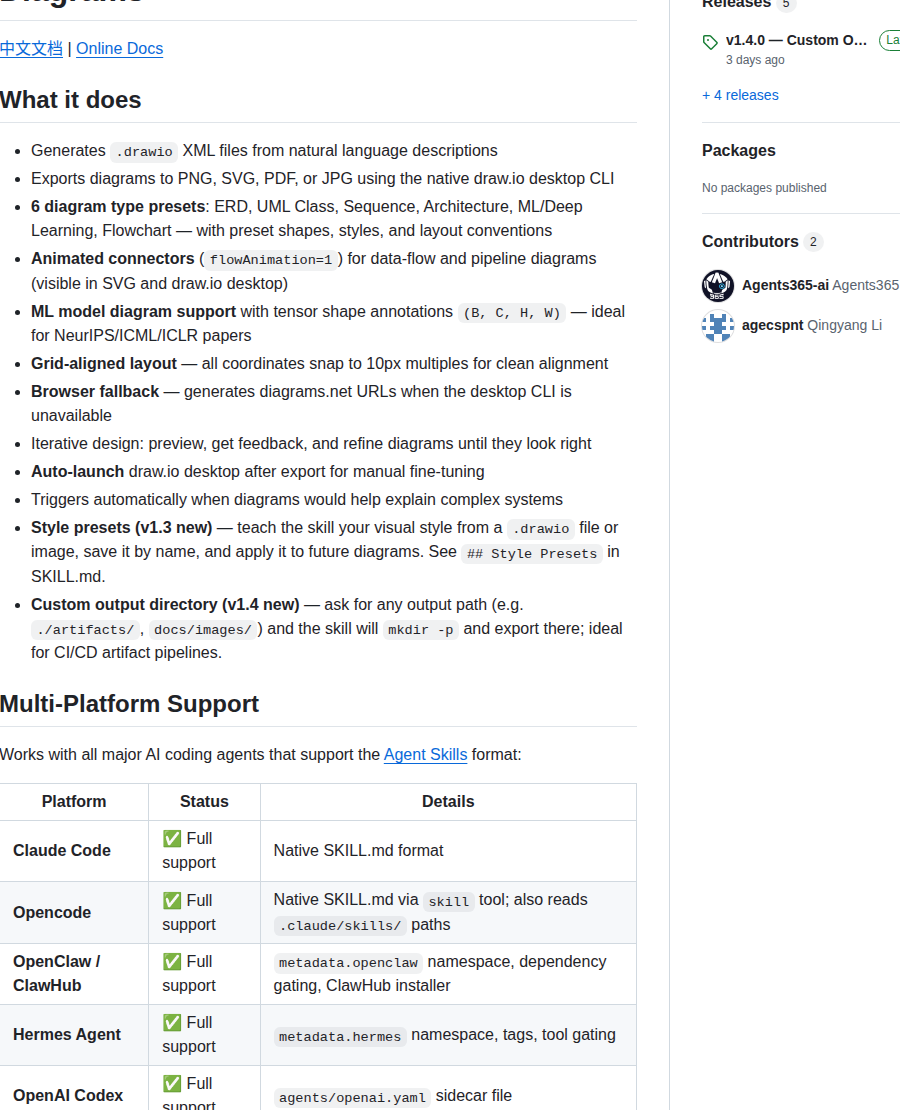
Task: Click the 3 days ago release date
Action: point(755,60)
